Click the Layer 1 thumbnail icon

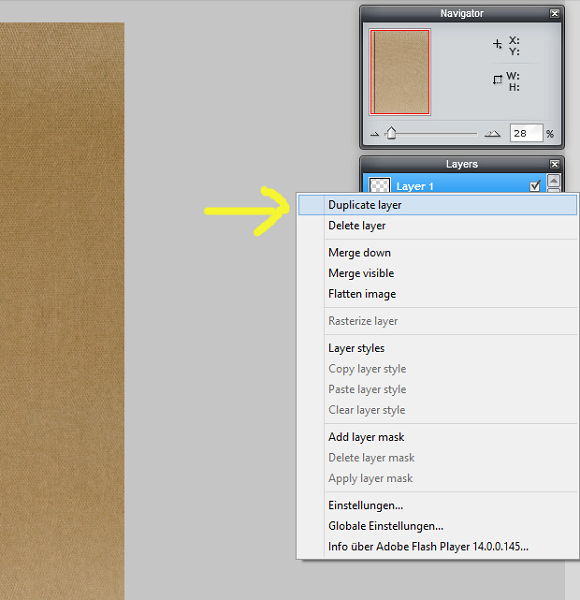(x=380, y=186)
